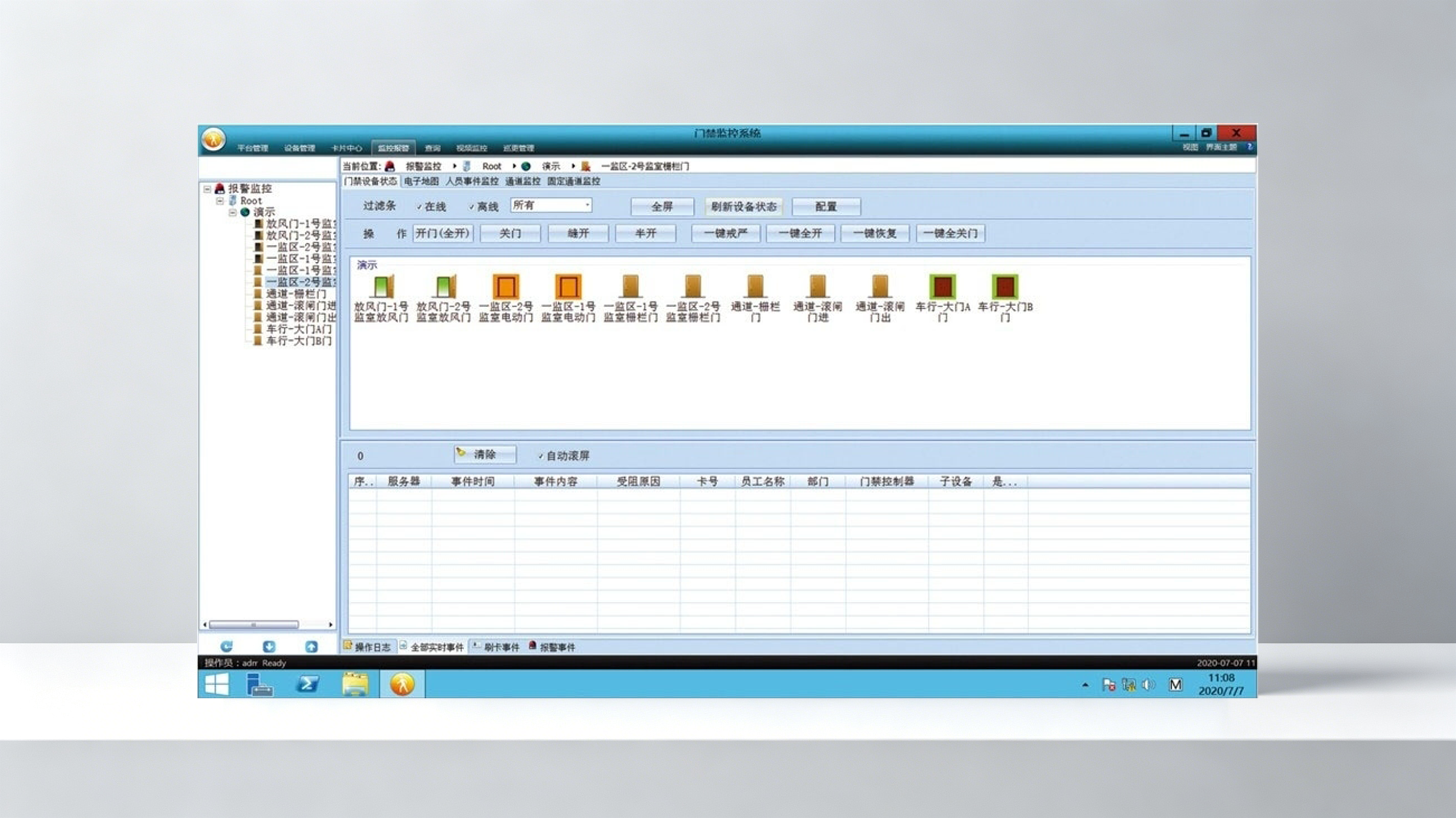Screen dimensions: 1456x818
Task: Switch to the 电子地图 tab
Action: (x=421, y=181)
